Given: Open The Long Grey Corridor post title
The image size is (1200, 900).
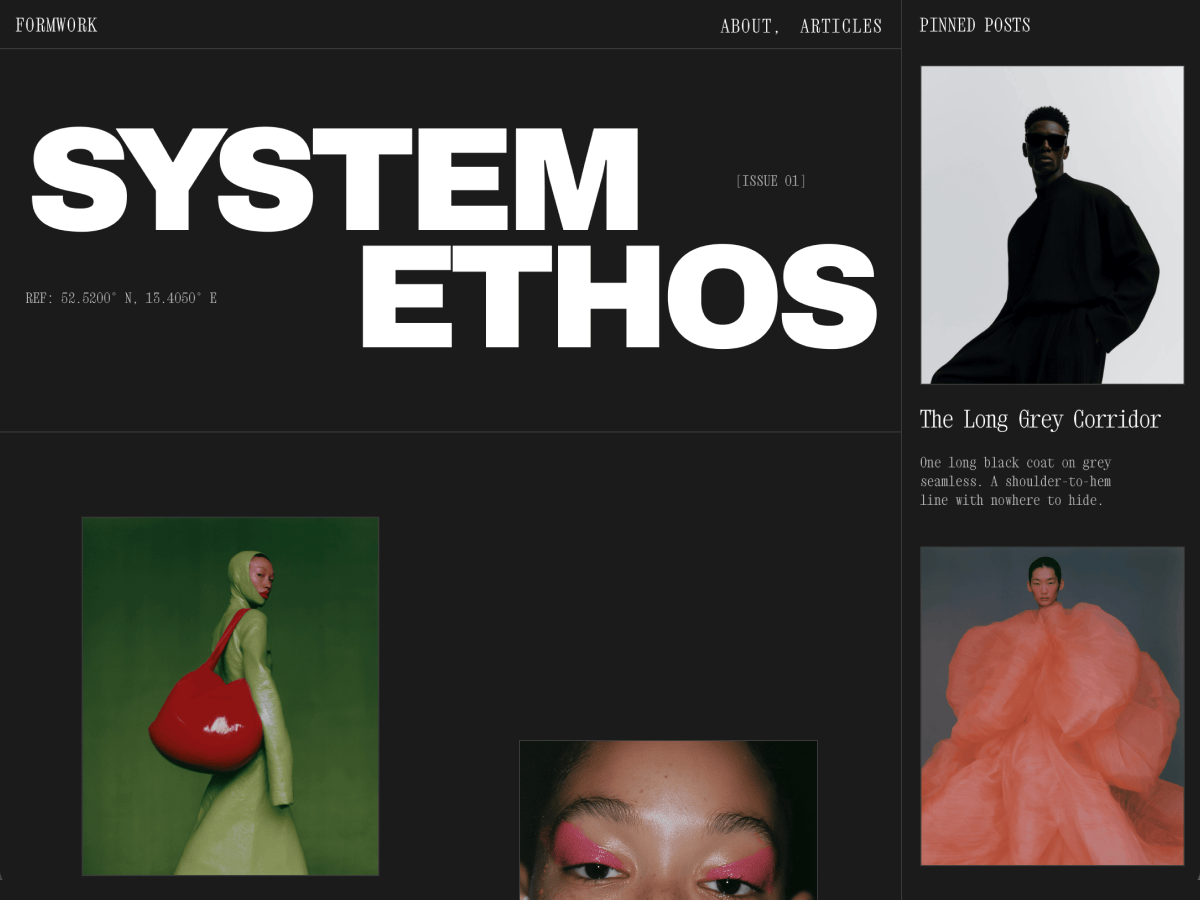Looking at the screenshot, I should tap(1040, 419).
